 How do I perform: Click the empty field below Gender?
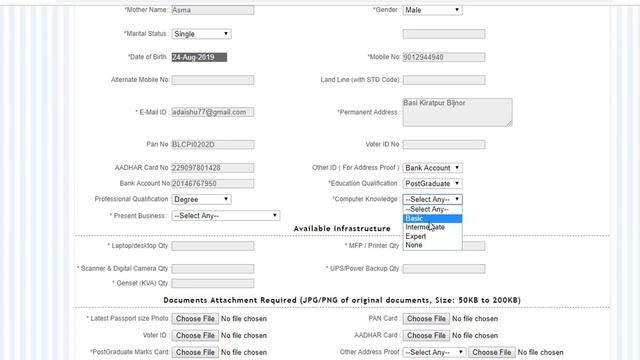444,34
